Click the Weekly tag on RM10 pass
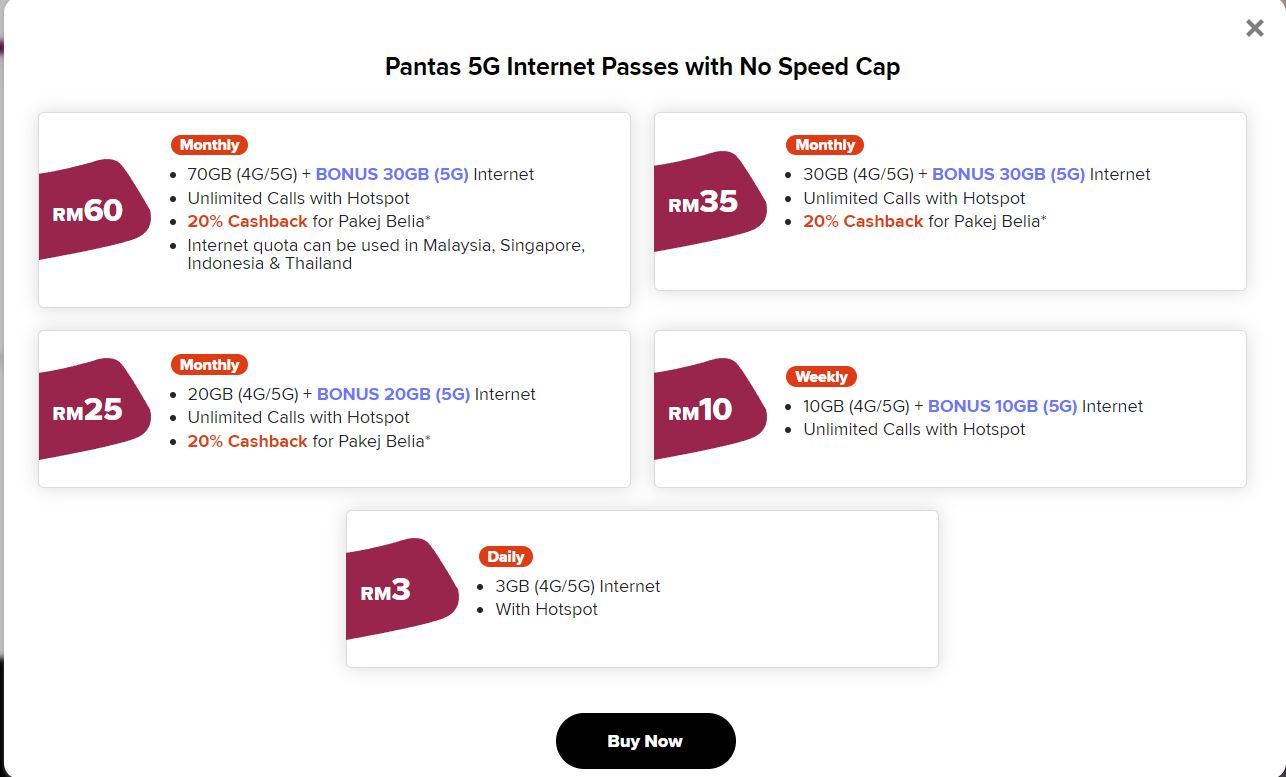The image size is (1286, 777). click(821, 377)
